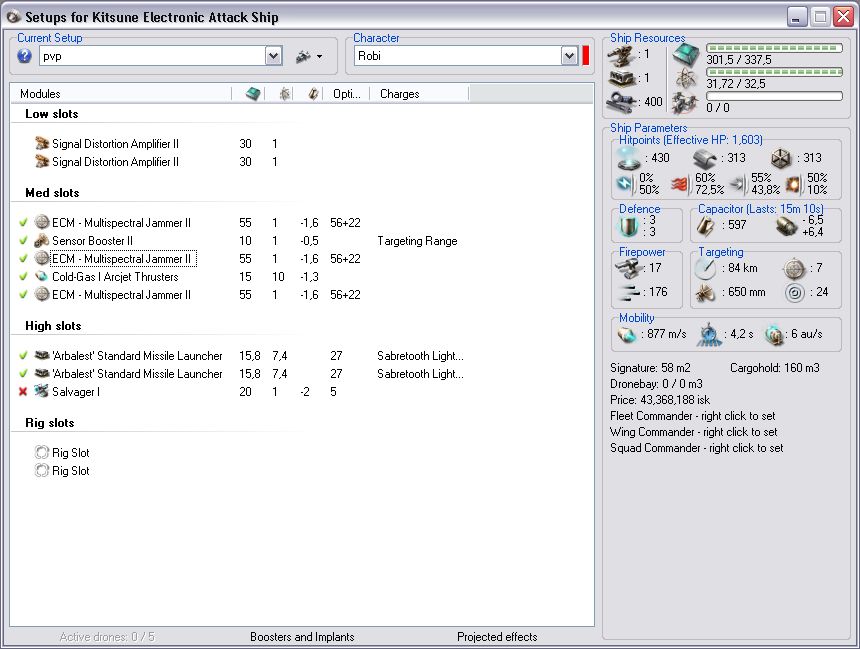Image resolution: width=860 pixels, height=649 pixels.
Task: Click Squad Commander - right click to set
Action: [697, 448]
